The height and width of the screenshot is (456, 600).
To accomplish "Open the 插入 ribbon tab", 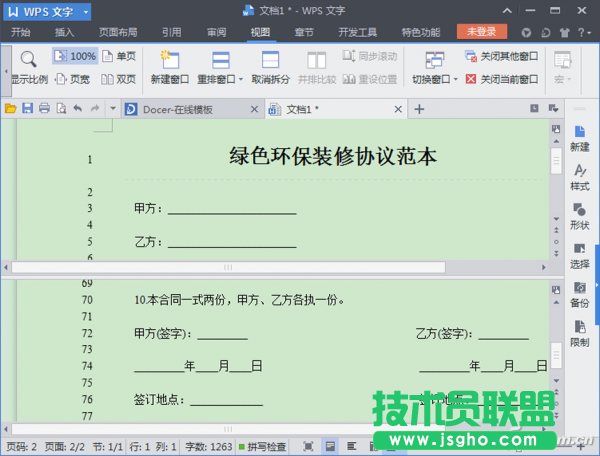I will (64, 32).
